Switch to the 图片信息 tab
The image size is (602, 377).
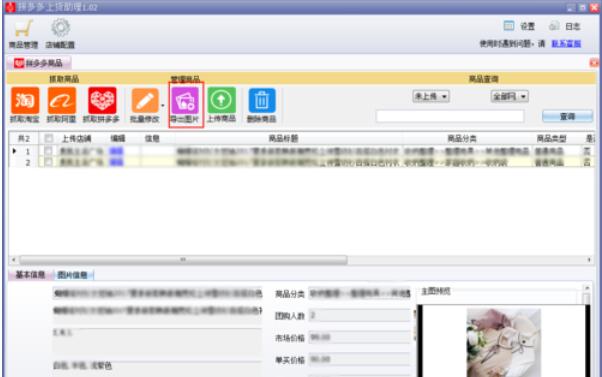(73, 275)
